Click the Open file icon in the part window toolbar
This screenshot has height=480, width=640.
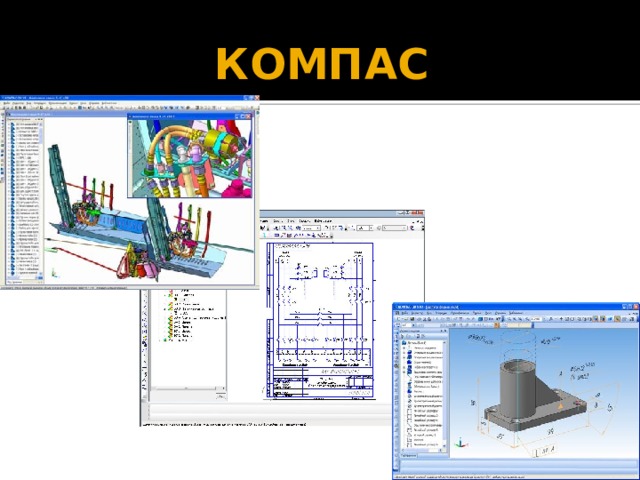[x=405, y=319]
